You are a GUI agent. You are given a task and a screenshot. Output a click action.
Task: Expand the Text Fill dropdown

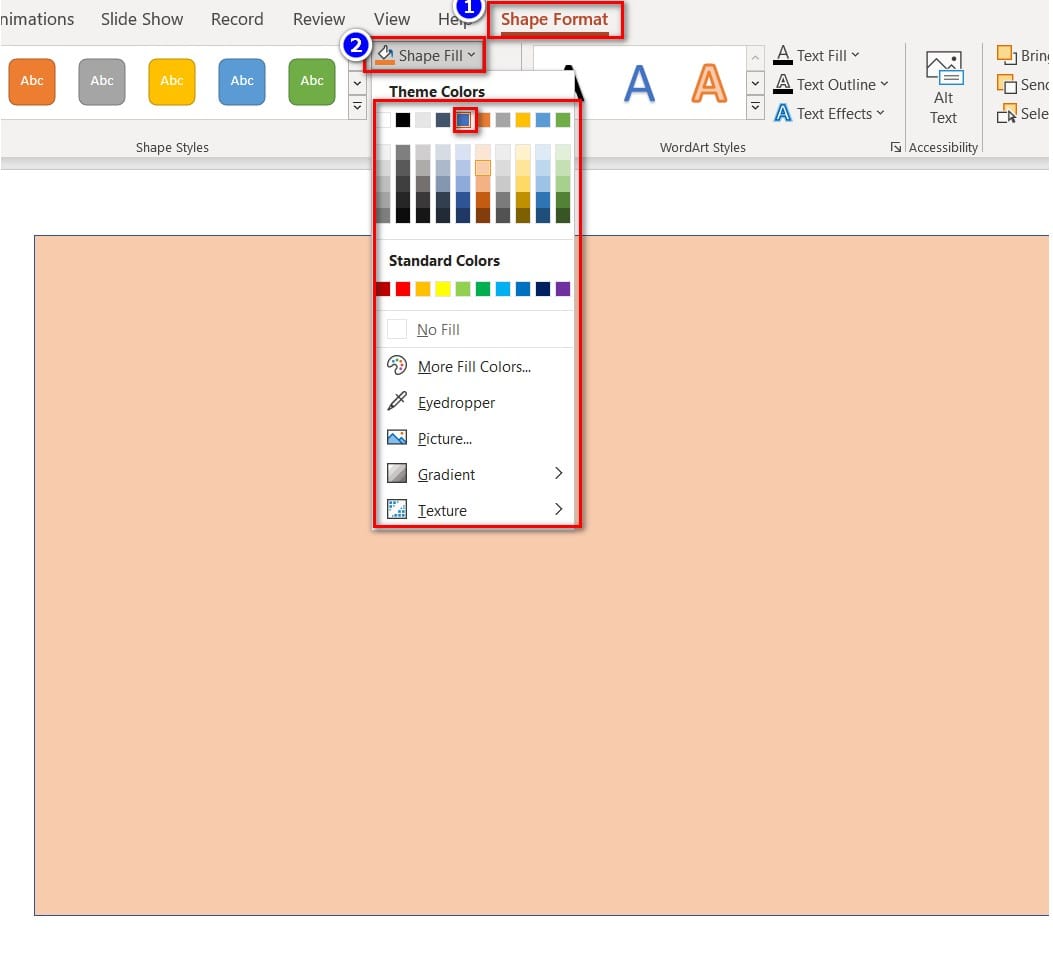click(x=854, y=56)
